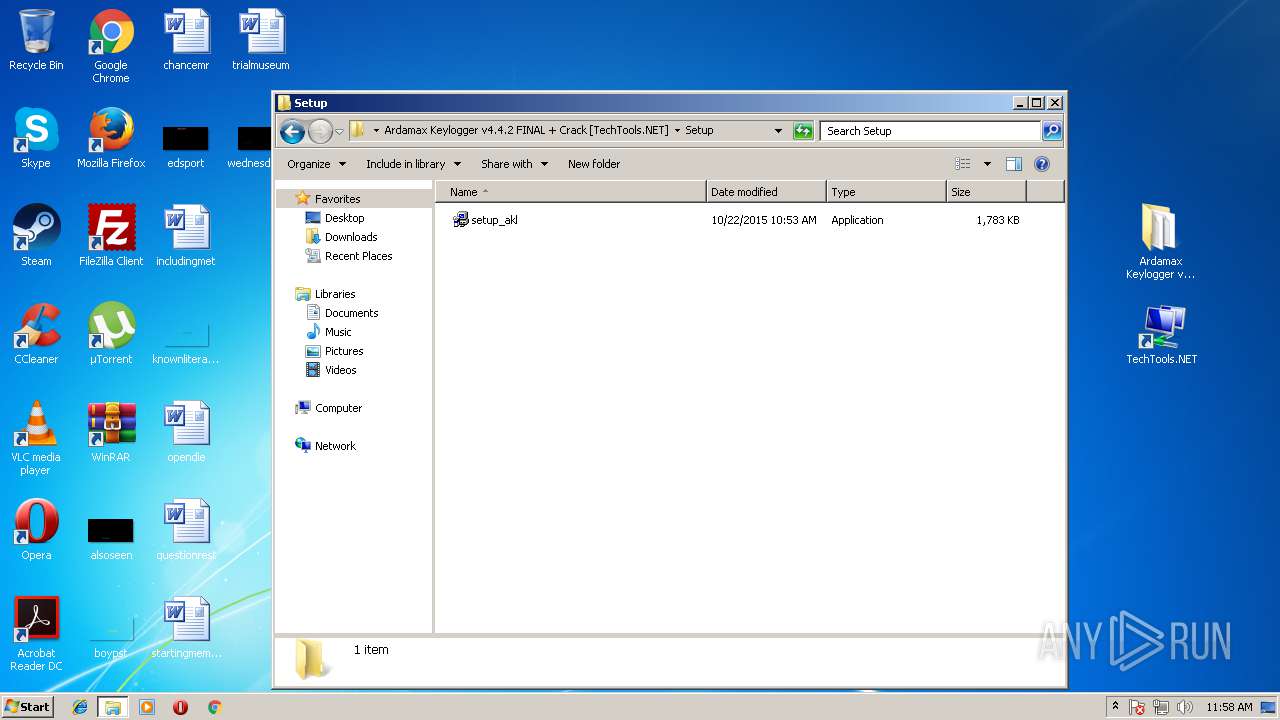Expand the address bar history dropdown
The height and width of the screenshot is (720, 1280).
point(778,131)
